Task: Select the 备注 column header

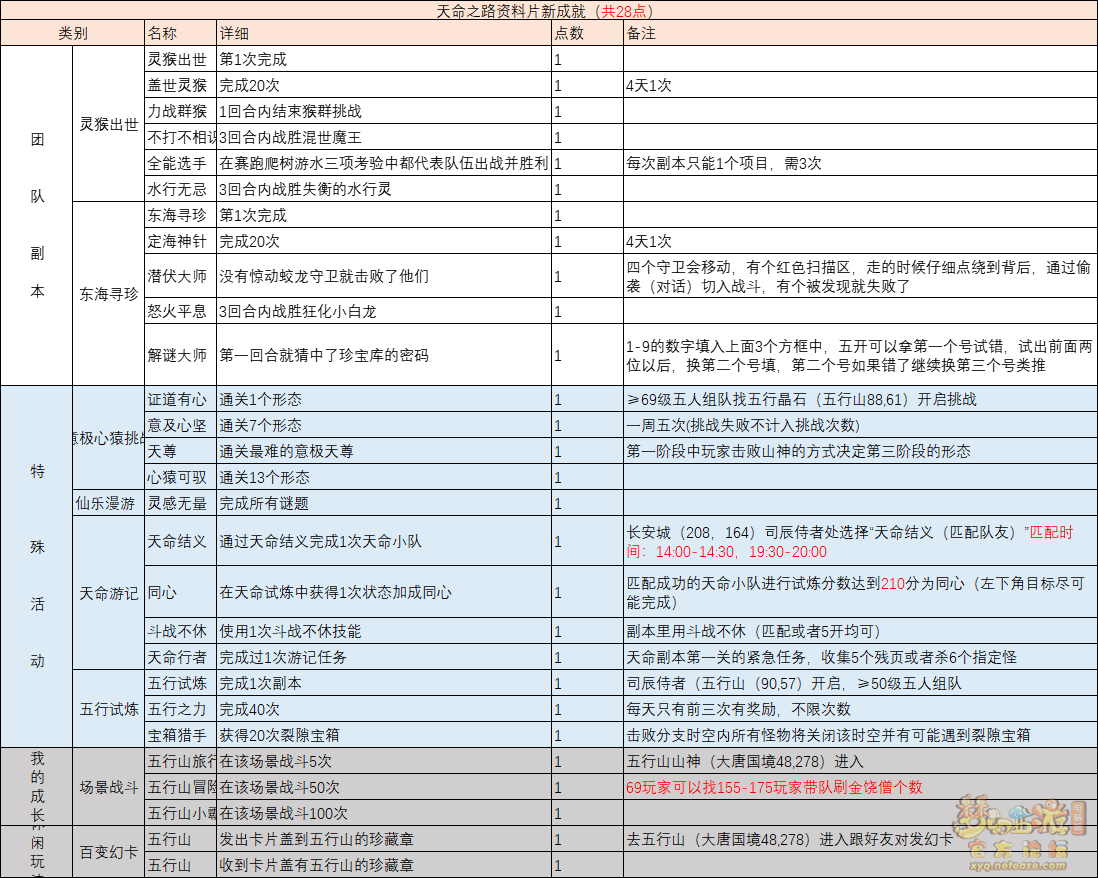Action: tap(861, 33)
